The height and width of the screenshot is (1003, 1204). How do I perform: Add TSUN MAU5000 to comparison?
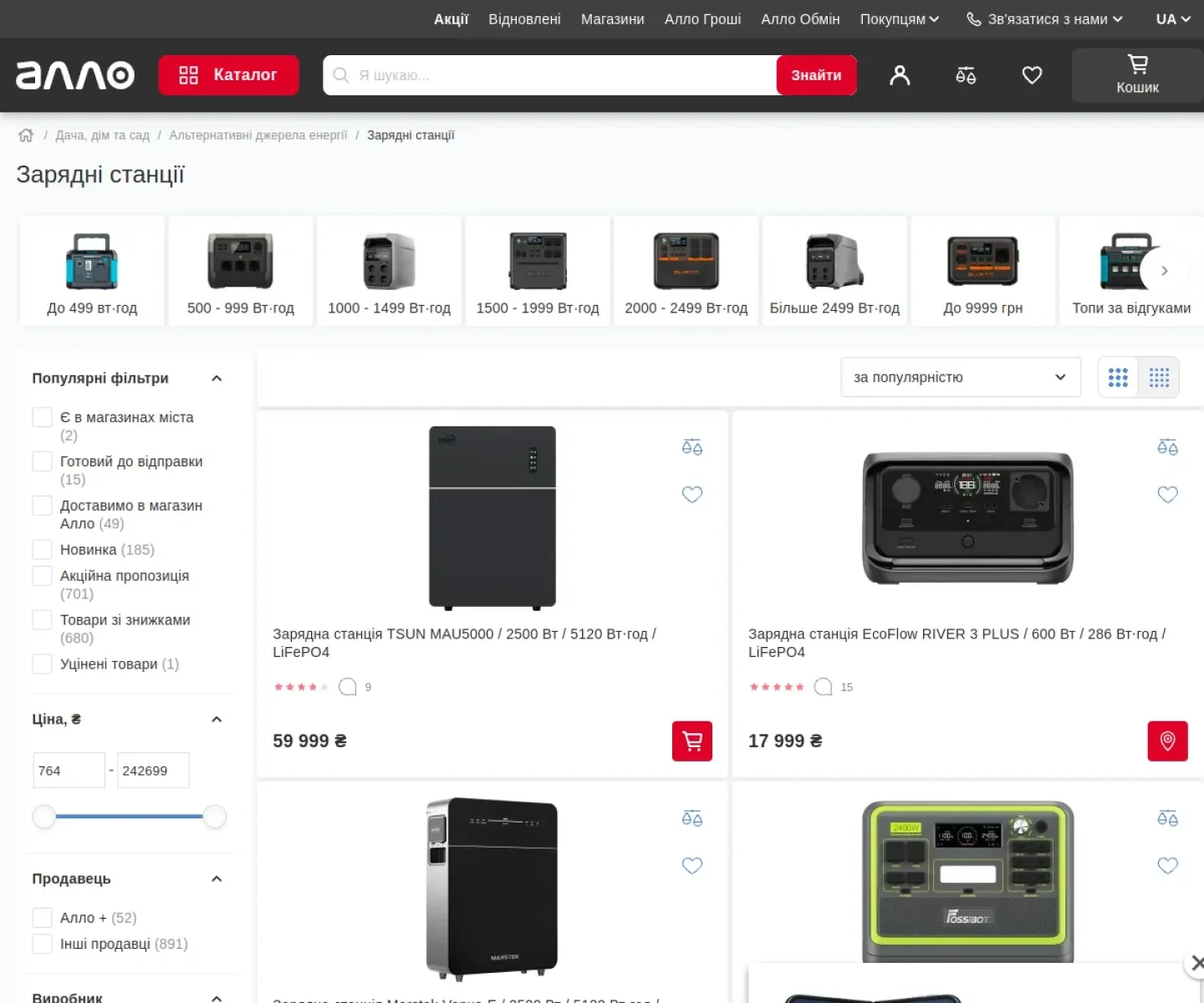[x=692, y=447]
